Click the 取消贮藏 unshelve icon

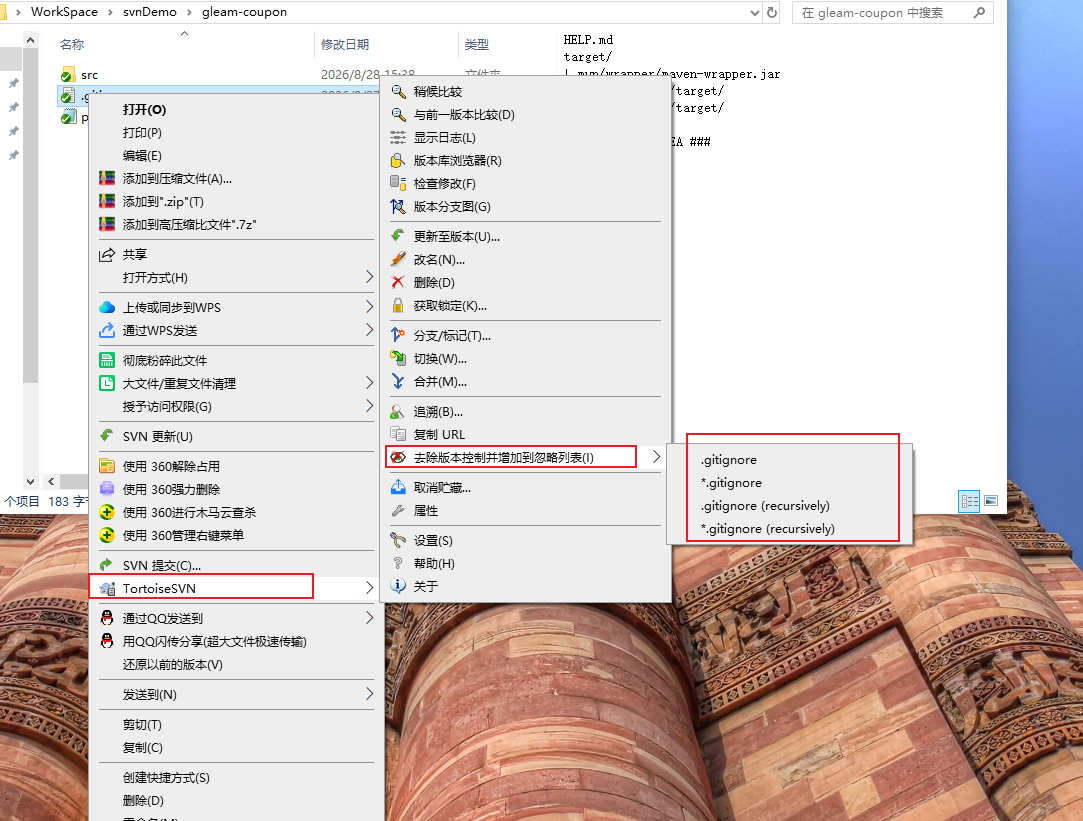coord(399,487)
